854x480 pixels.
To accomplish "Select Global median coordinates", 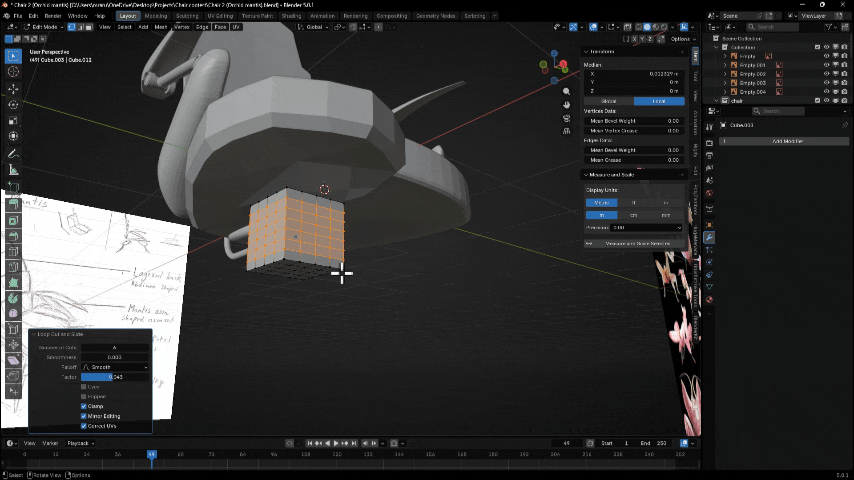I will (x=609, y=101).
